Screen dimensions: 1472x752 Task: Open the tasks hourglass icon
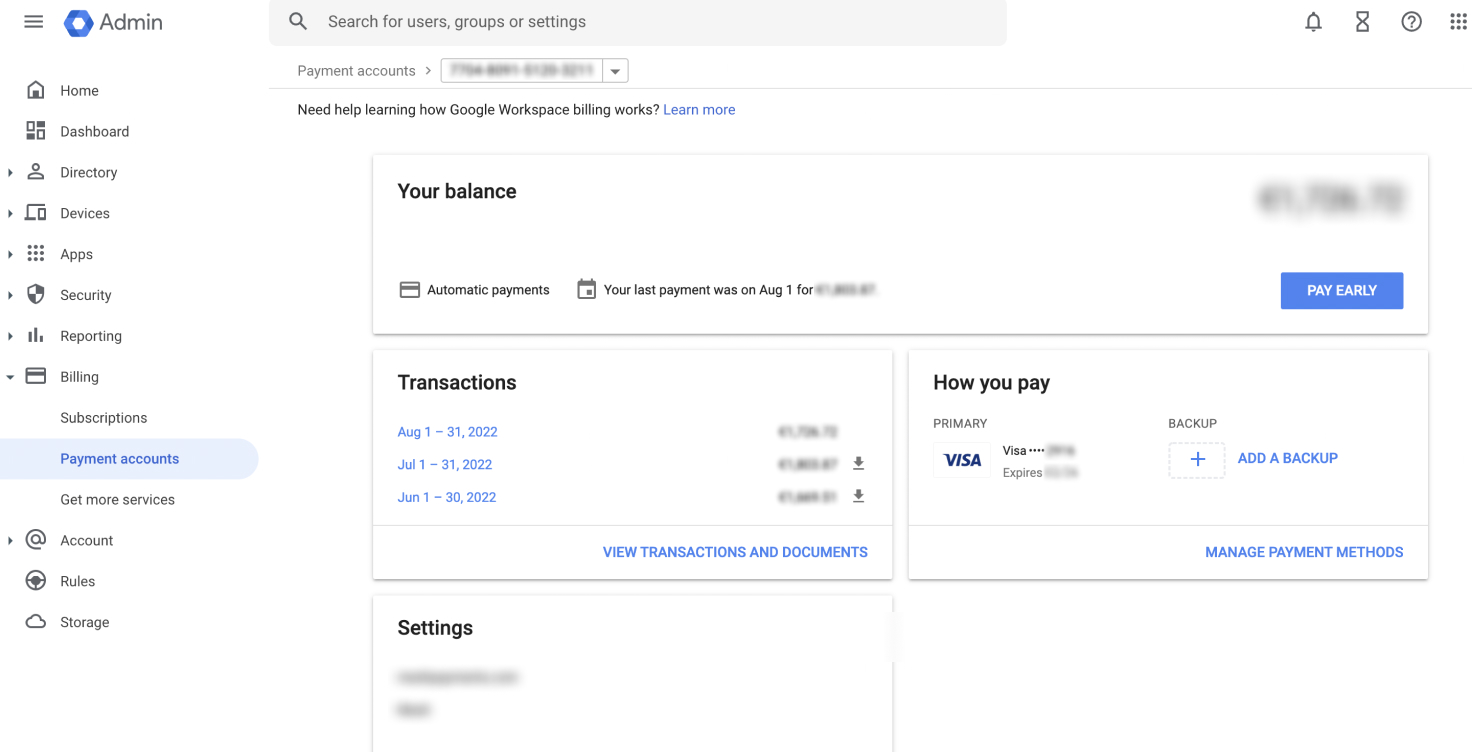(x=1362, y=22)
